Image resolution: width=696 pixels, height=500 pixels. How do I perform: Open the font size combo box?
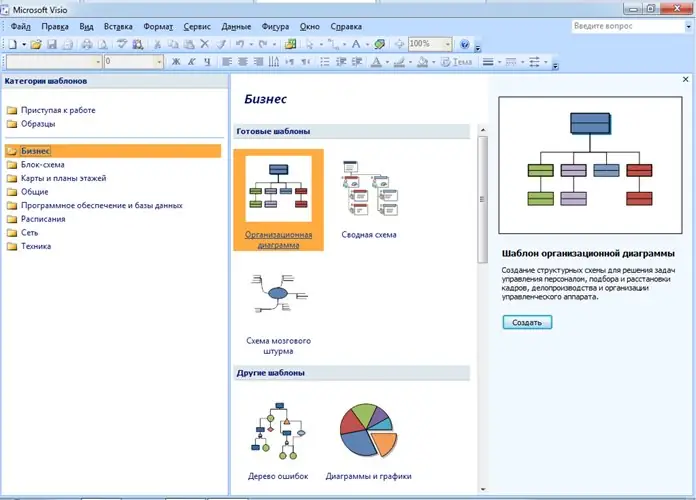pyautogui.click(x=134, y=62)
